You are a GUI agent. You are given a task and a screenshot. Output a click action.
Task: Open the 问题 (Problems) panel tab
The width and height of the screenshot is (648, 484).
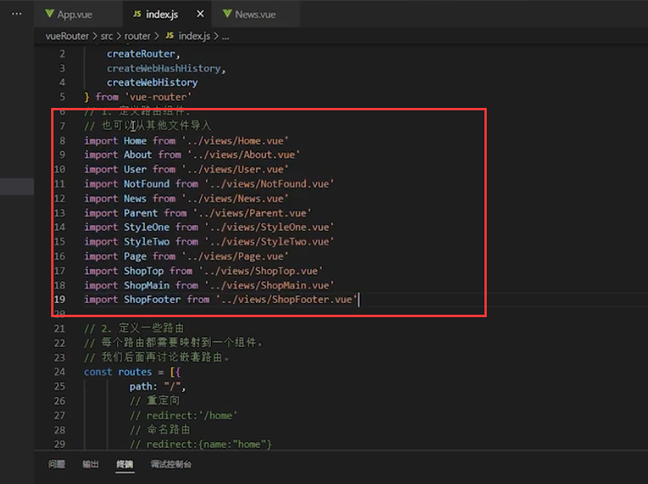57,464
